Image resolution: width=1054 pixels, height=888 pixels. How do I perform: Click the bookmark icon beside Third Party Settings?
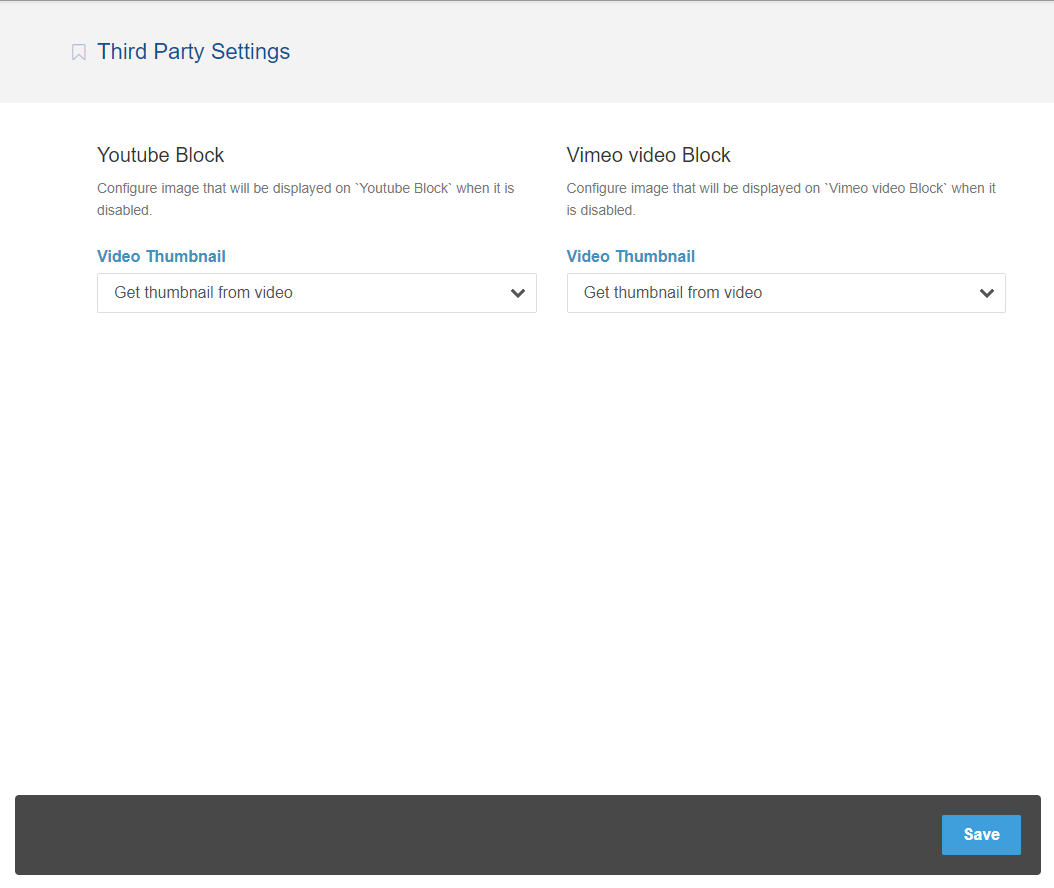click(79, 52)
